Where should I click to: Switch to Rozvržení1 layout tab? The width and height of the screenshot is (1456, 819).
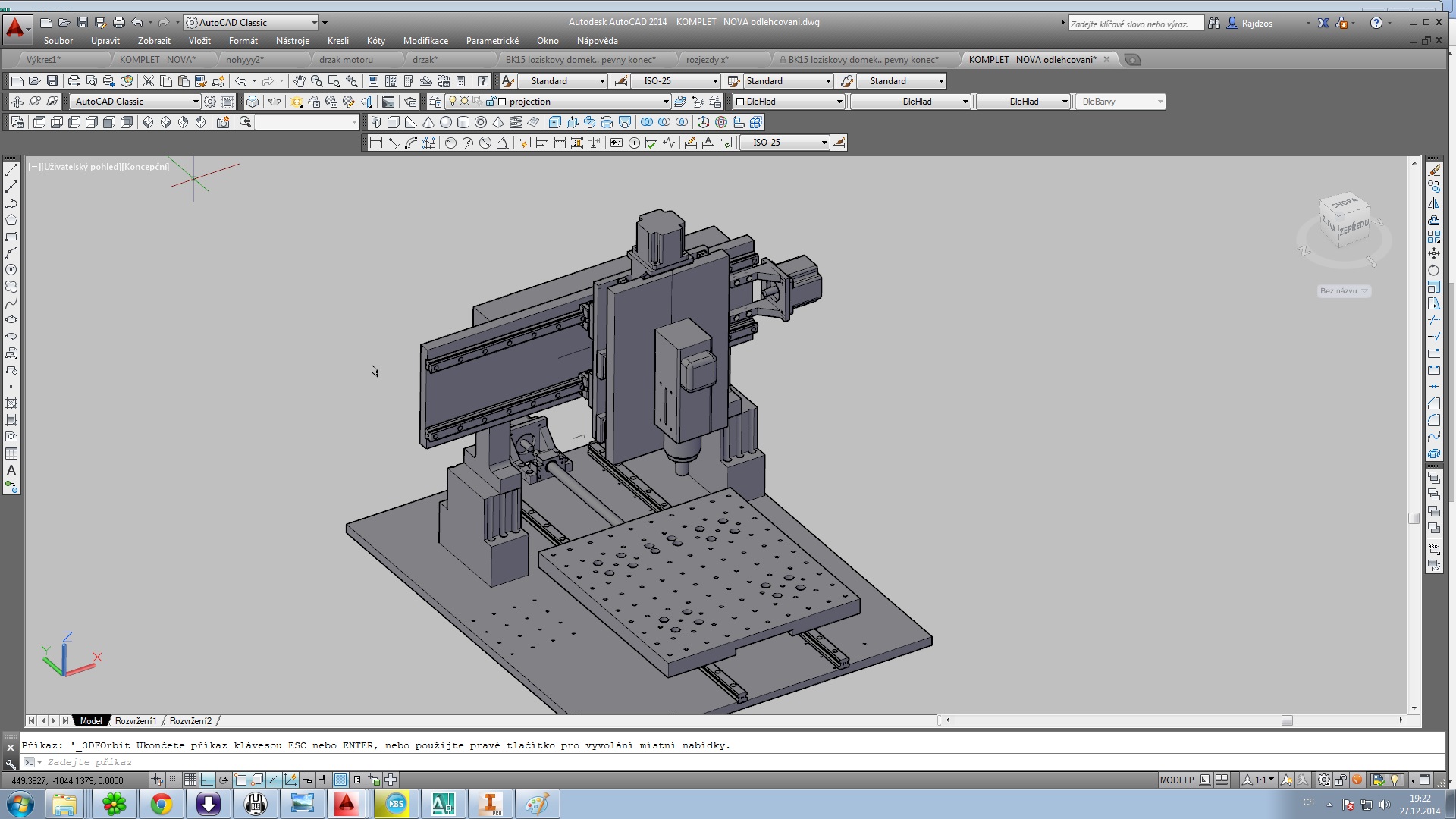[136, 721]
